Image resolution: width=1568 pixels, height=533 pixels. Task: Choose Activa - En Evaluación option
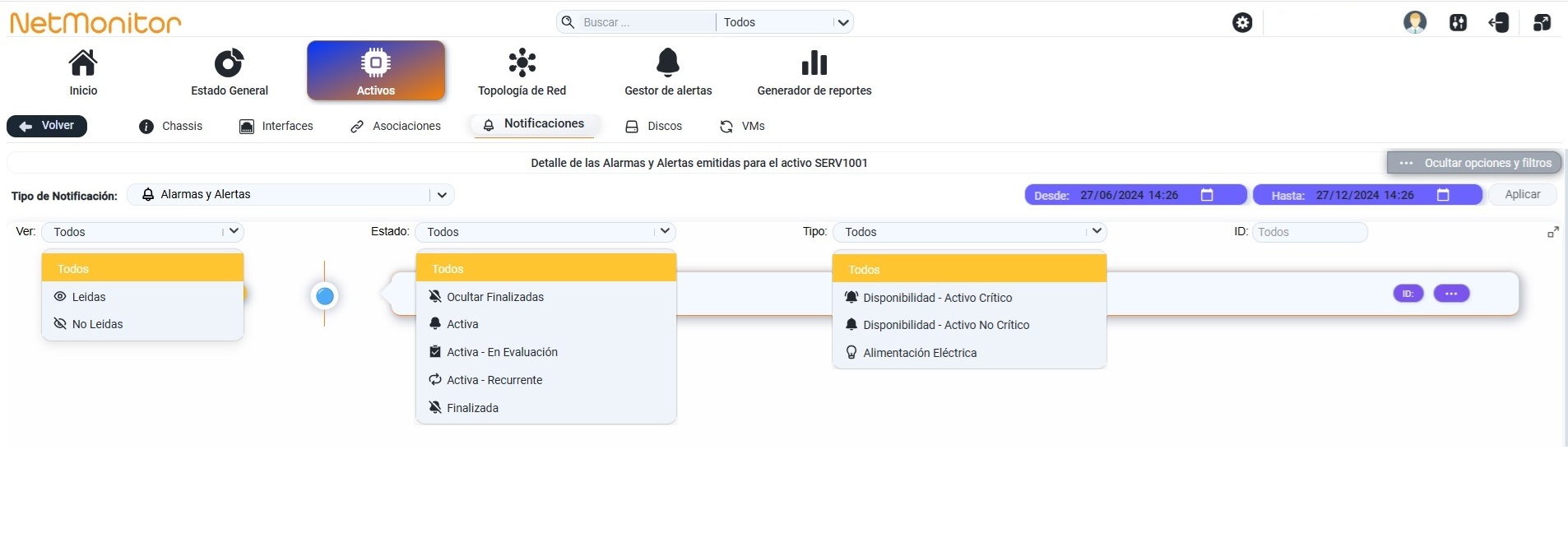coord(545,352)
